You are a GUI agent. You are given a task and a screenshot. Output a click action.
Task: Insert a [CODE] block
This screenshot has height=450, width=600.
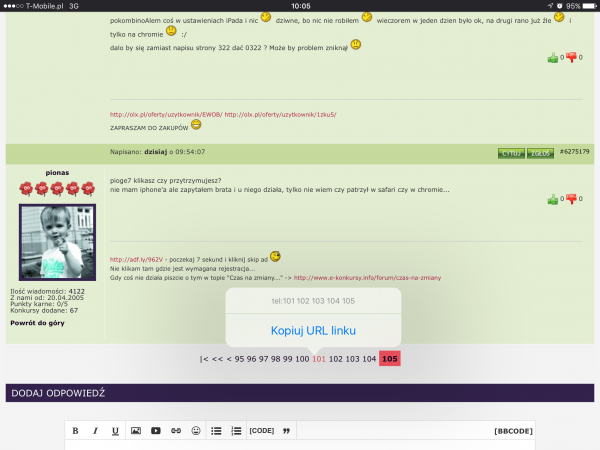[x=262, y=431]
